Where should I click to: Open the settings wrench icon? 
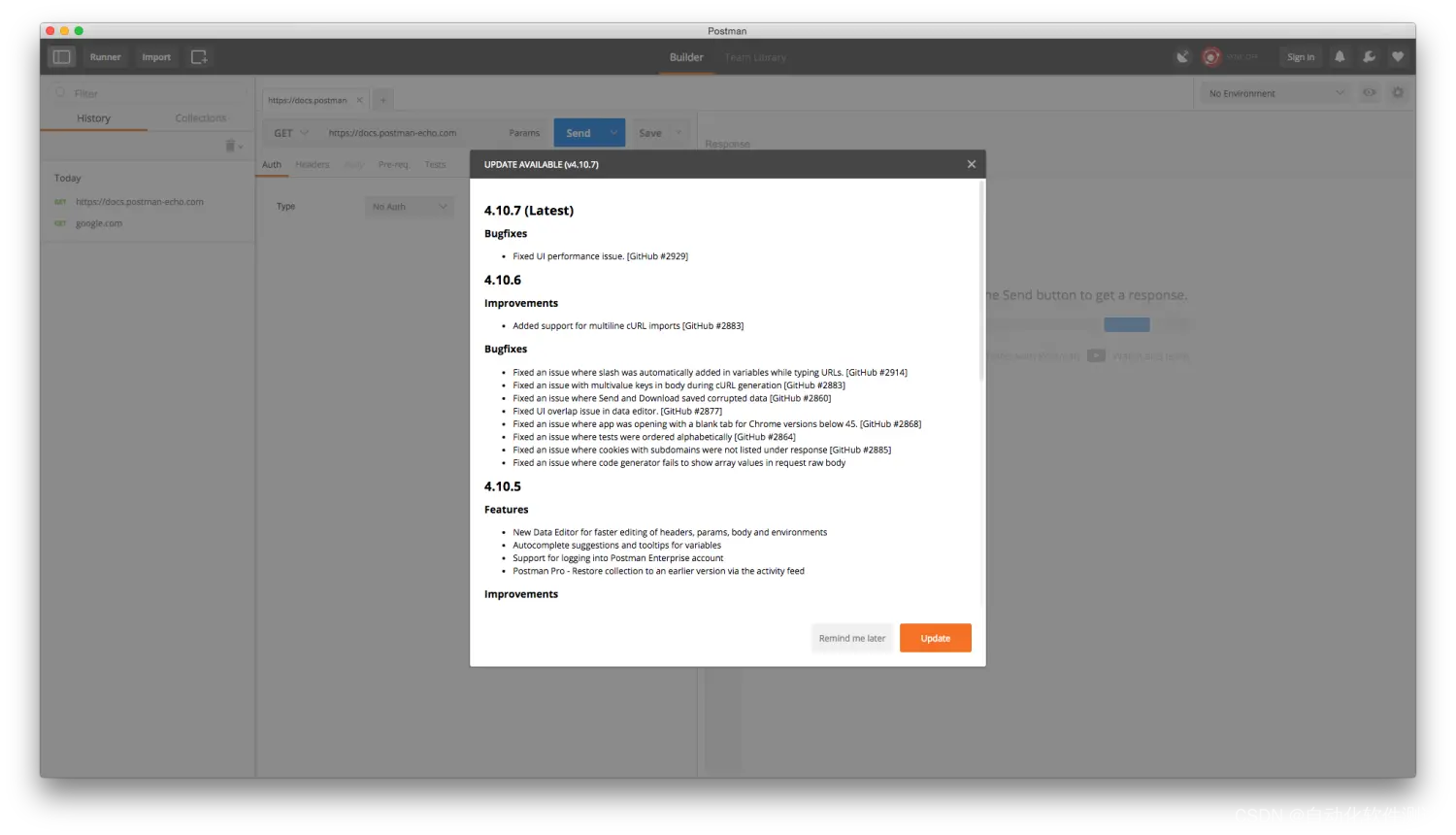tap(1369, 57)
